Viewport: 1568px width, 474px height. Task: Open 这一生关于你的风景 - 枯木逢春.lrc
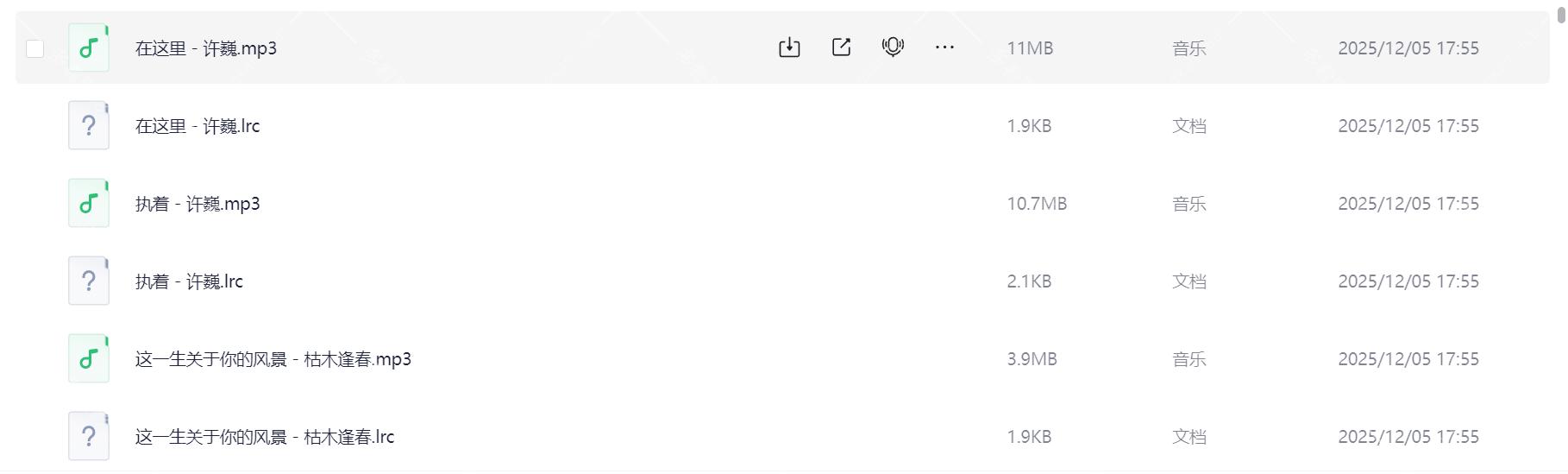265,437
